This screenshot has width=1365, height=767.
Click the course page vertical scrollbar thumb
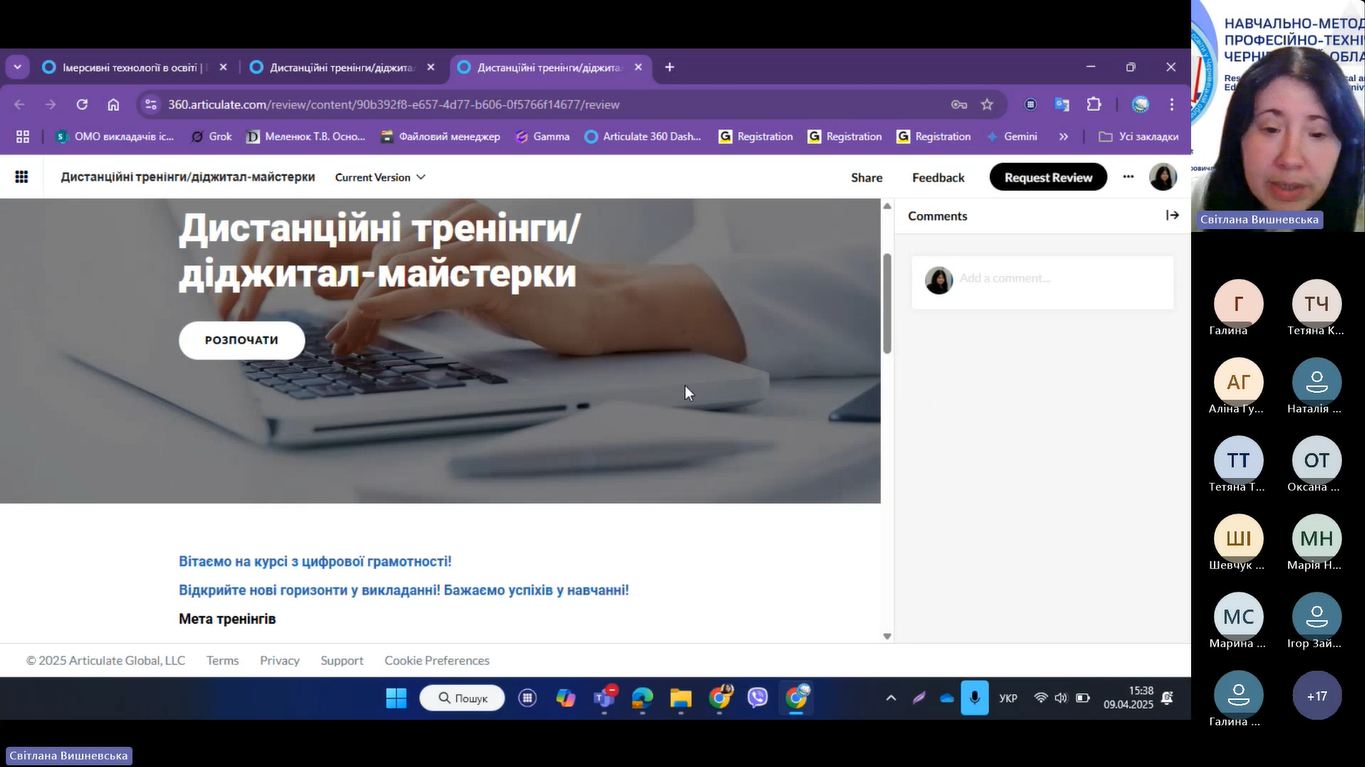click(x=886, y=302)
